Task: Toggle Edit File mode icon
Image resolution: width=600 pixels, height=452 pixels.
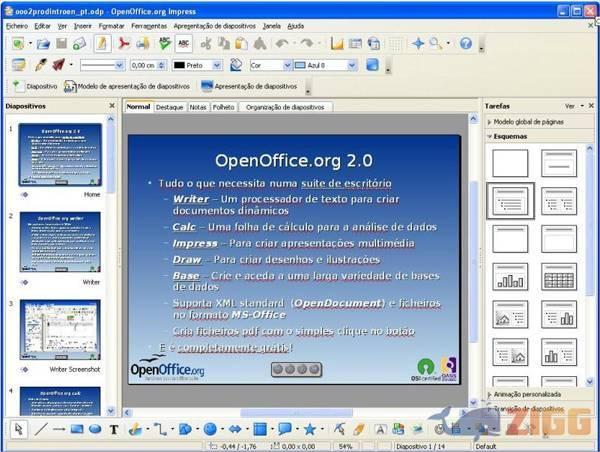Action: pos(102,44)
